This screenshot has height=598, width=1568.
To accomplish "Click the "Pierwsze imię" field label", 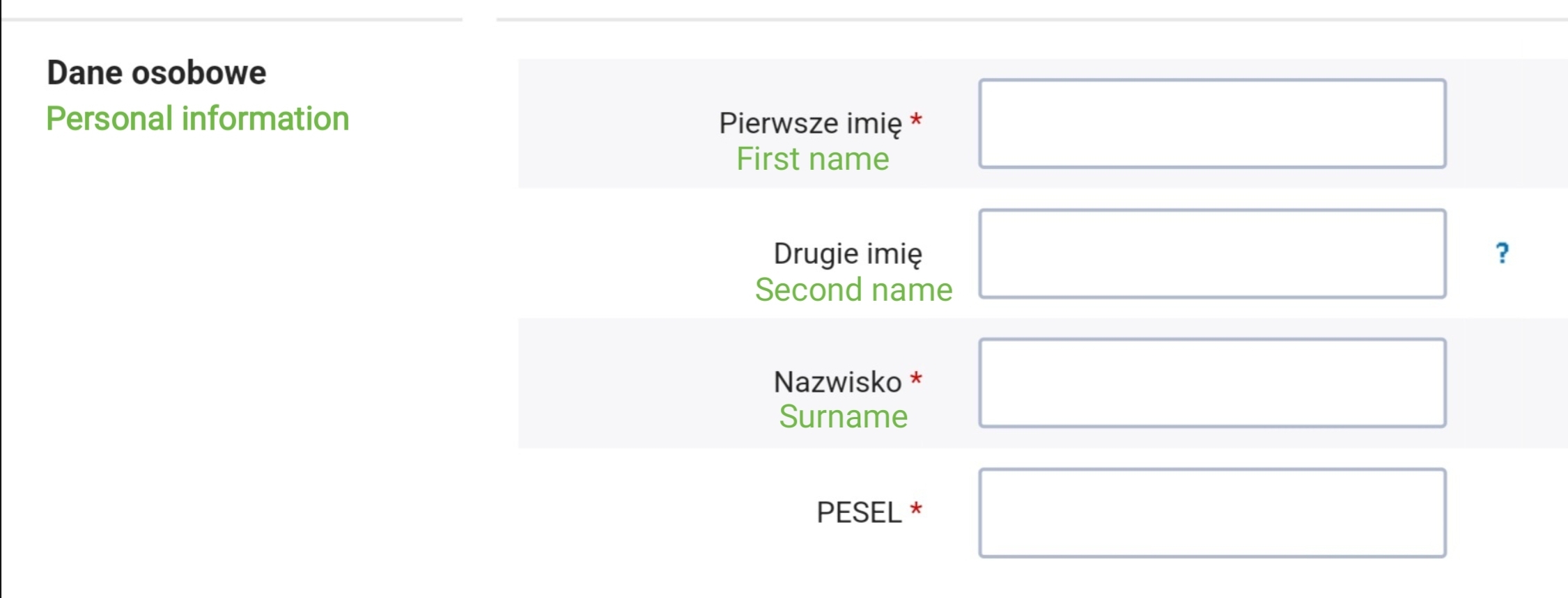I will [x=810, y=123].
